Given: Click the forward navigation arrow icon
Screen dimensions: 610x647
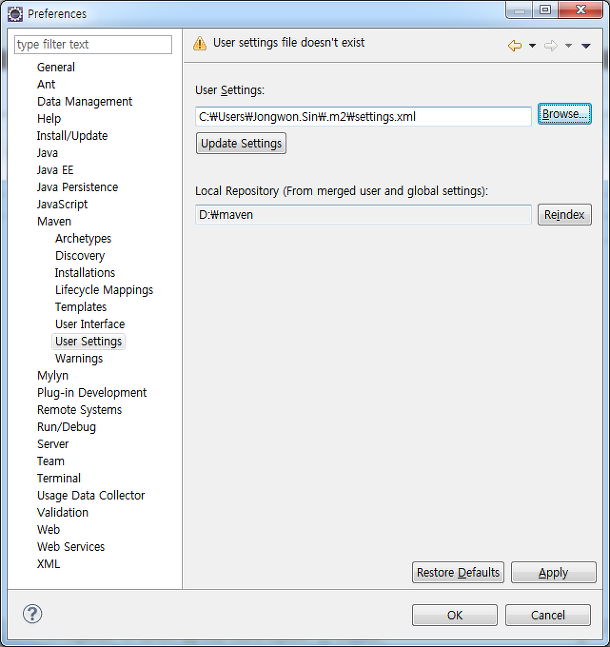Looking at the screenshot, I should (551, 45).
